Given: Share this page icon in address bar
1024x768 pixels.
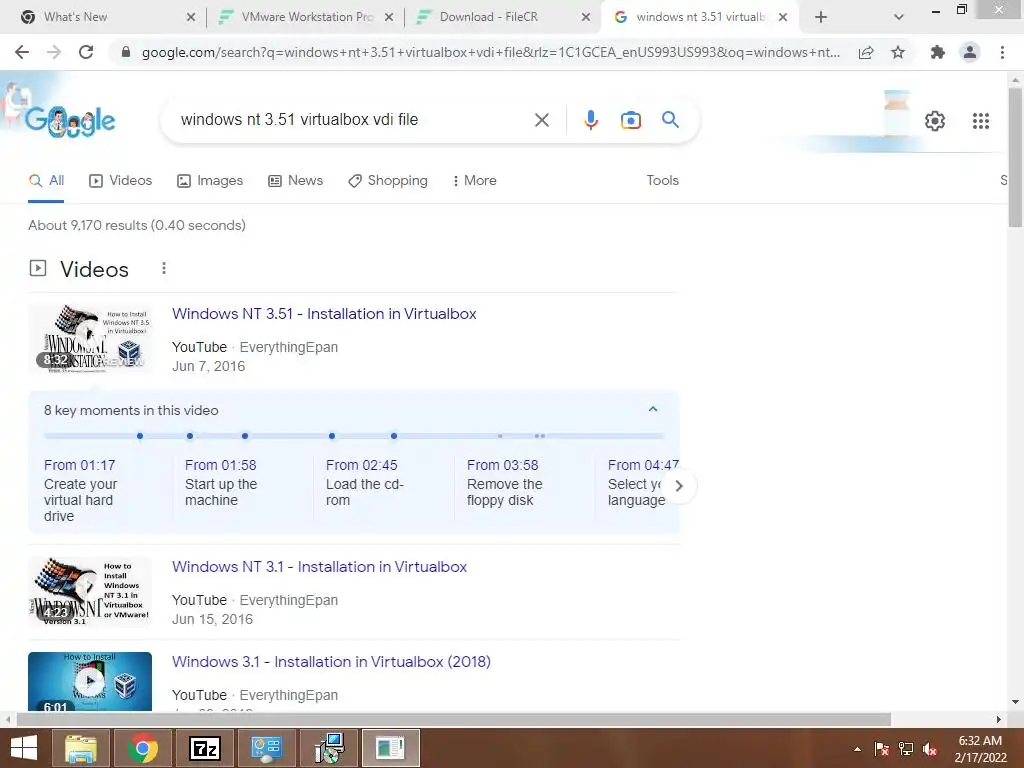Looking at the screenshot, I should point(866,52).
